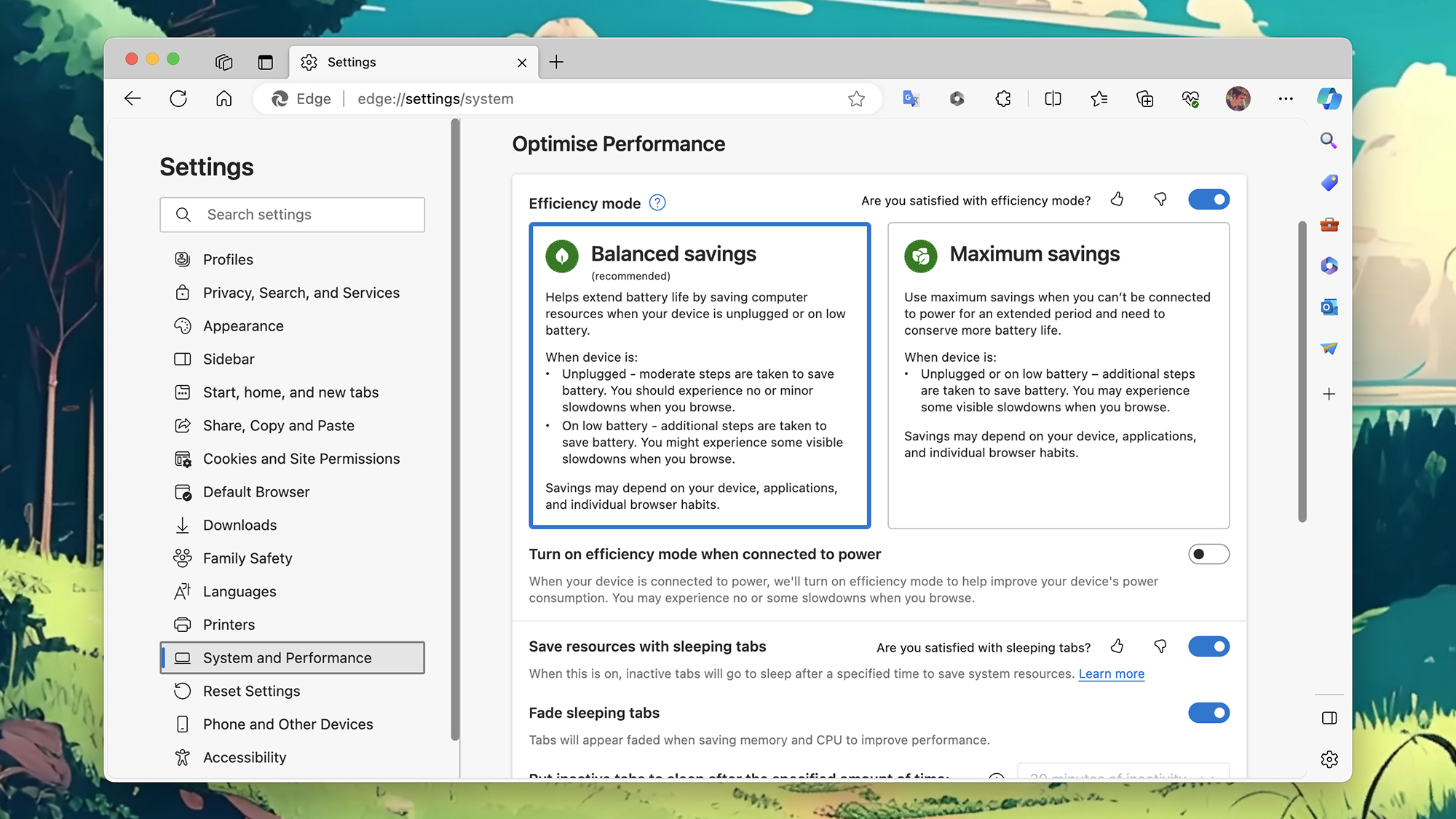Click the thumbs up for efficiency mode satisfaction

coord(1117,199)
